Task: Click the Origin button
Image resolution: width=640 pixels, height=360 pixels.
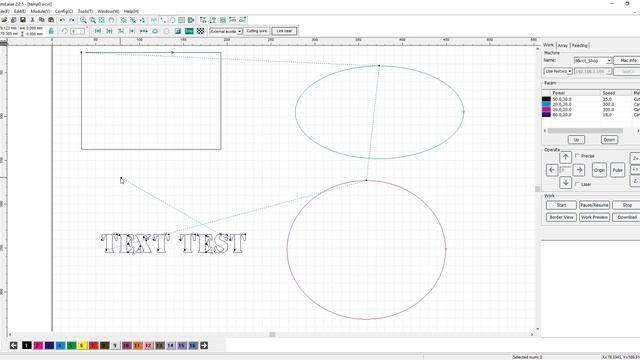Action: 599,170
